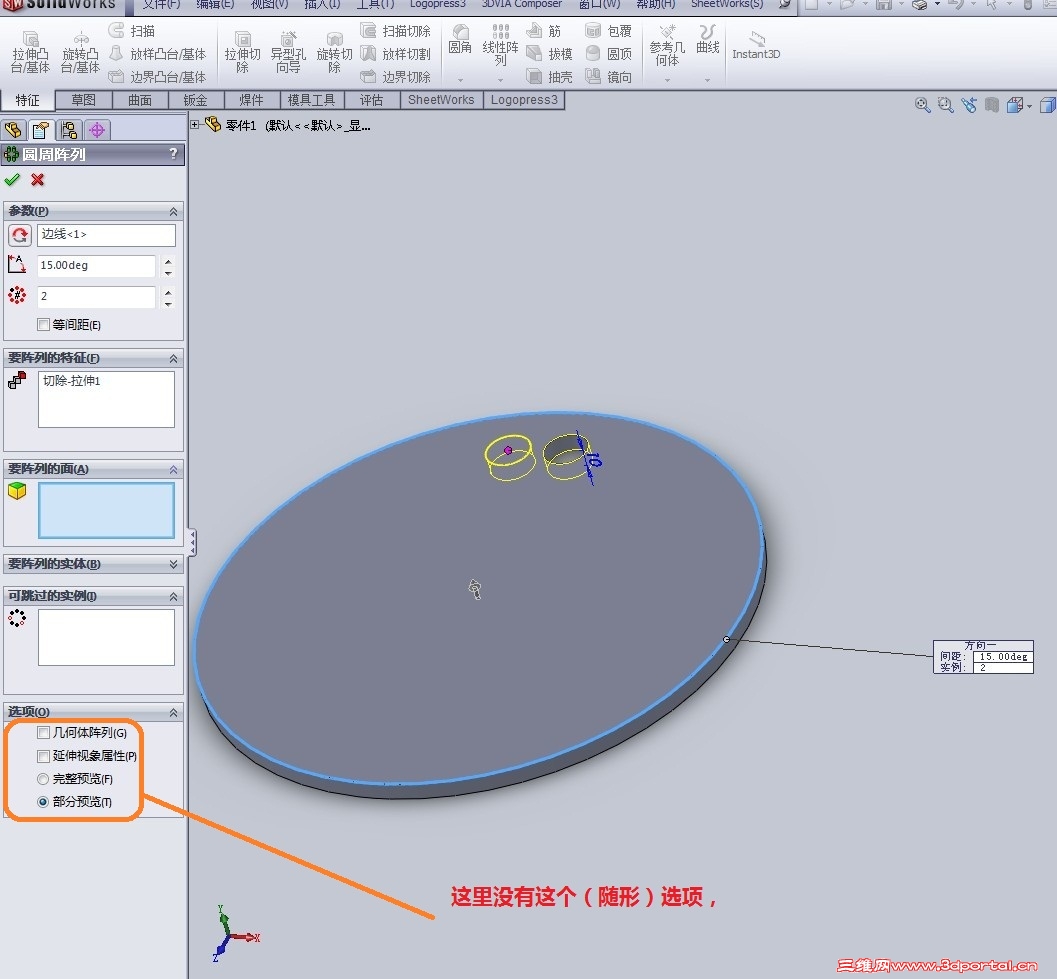Select the 部分预览 partial preview radio button

pos(43,802)
